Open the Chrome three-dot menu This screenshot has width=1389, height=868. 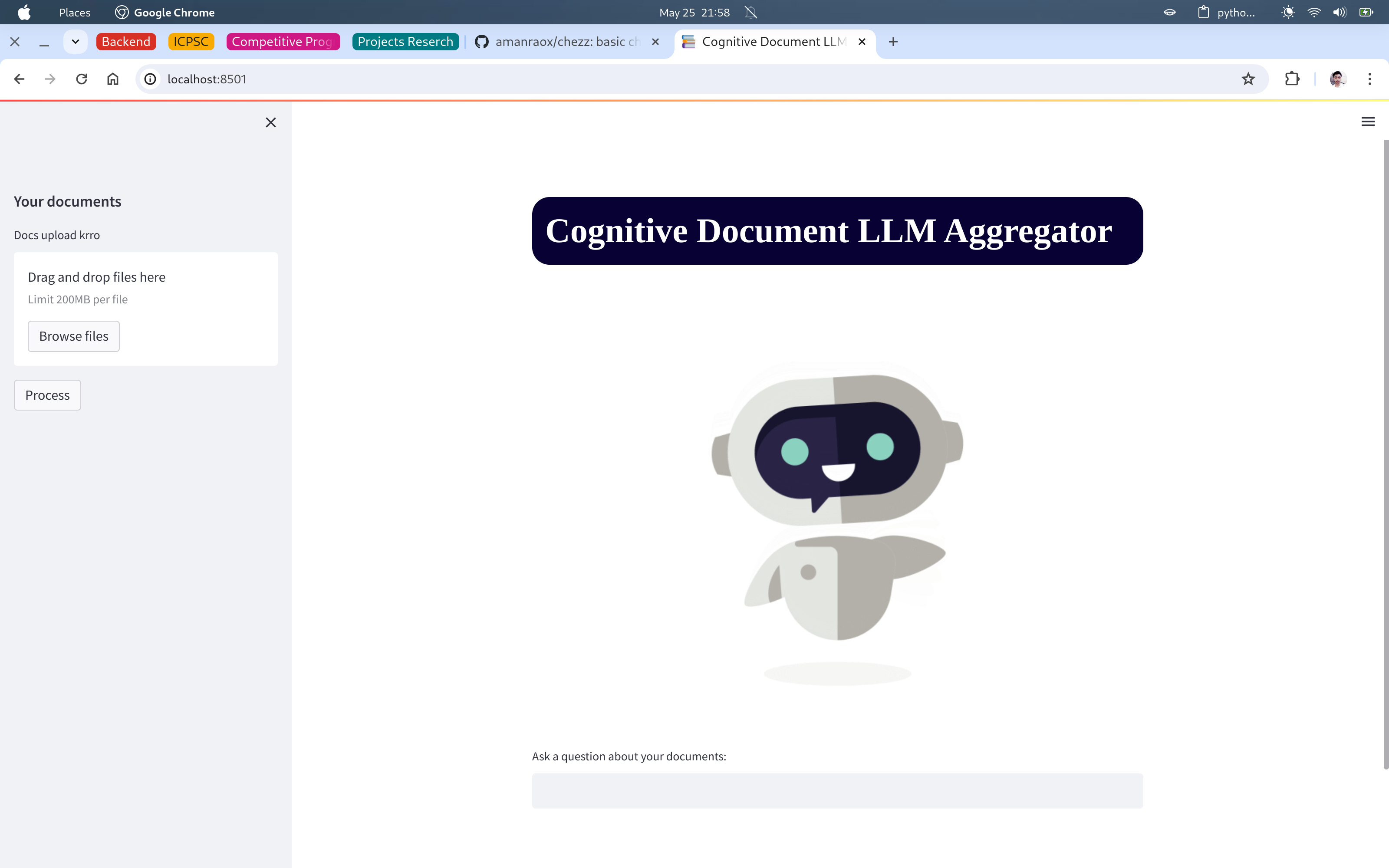(x=1369, y=79)
